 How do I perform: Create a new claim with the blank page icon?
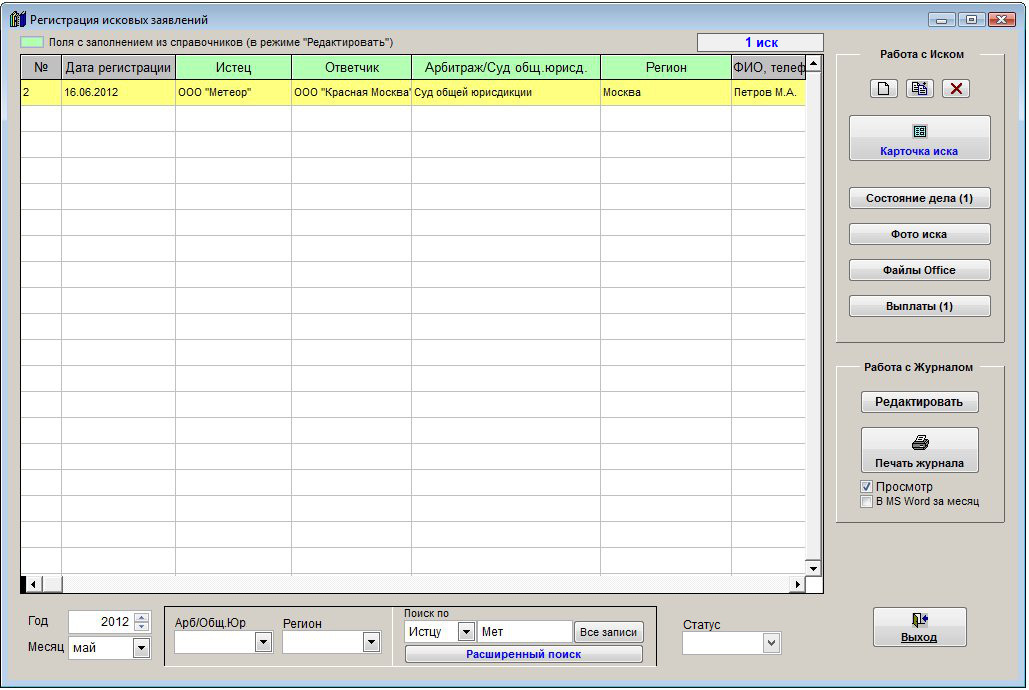[x=883, y=89]
